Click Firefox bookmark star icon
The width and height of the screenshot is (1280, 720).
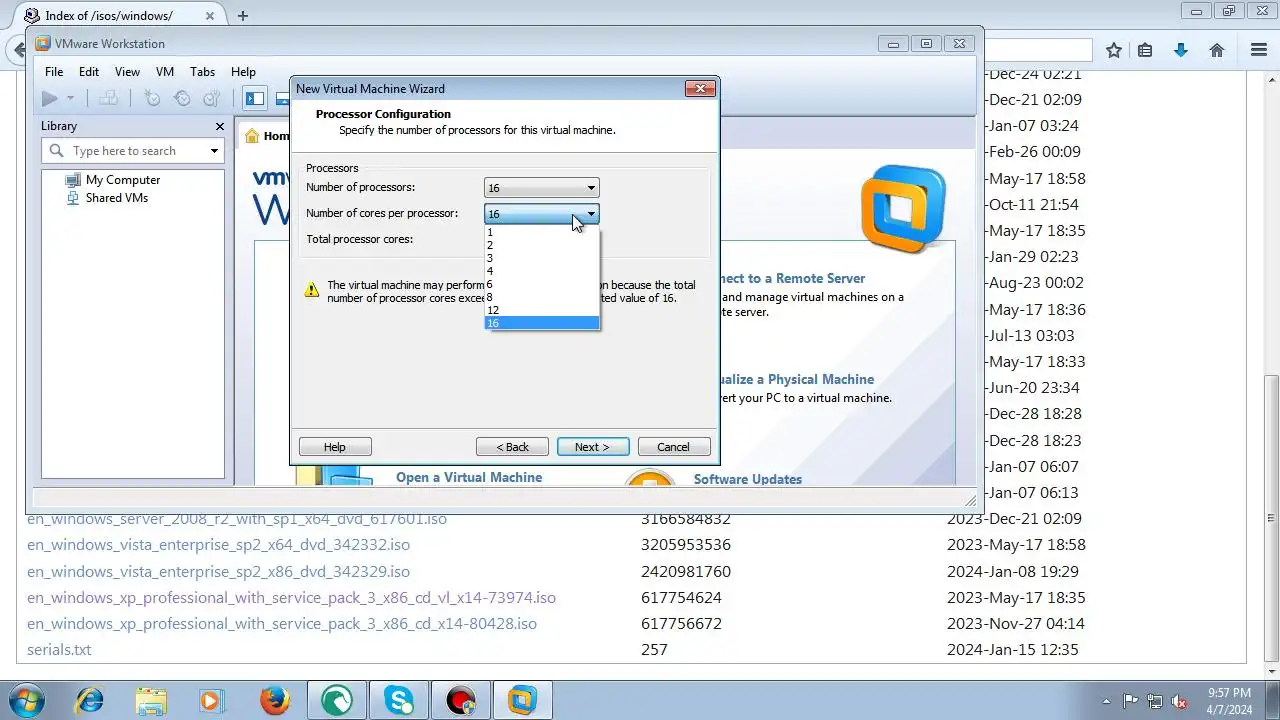[1114, 50]
